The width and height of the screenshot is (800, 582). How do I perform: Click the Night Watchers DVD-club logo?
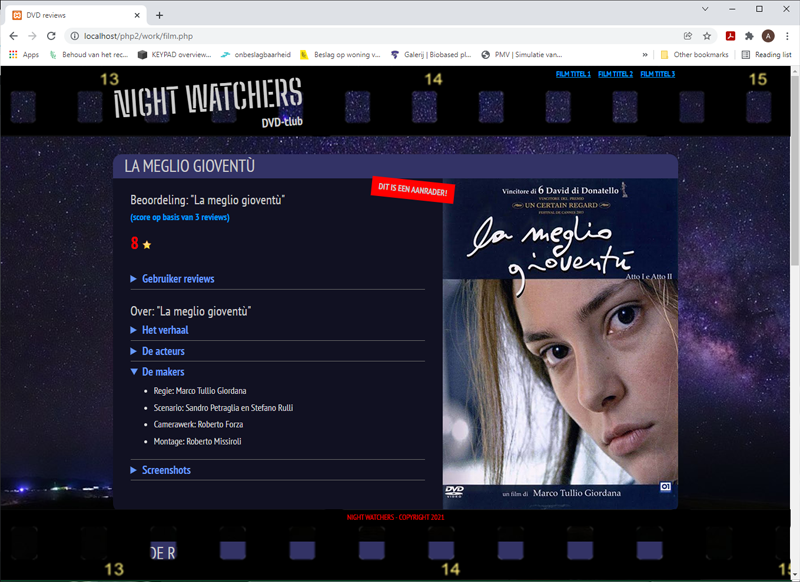(x=208, y=102)
